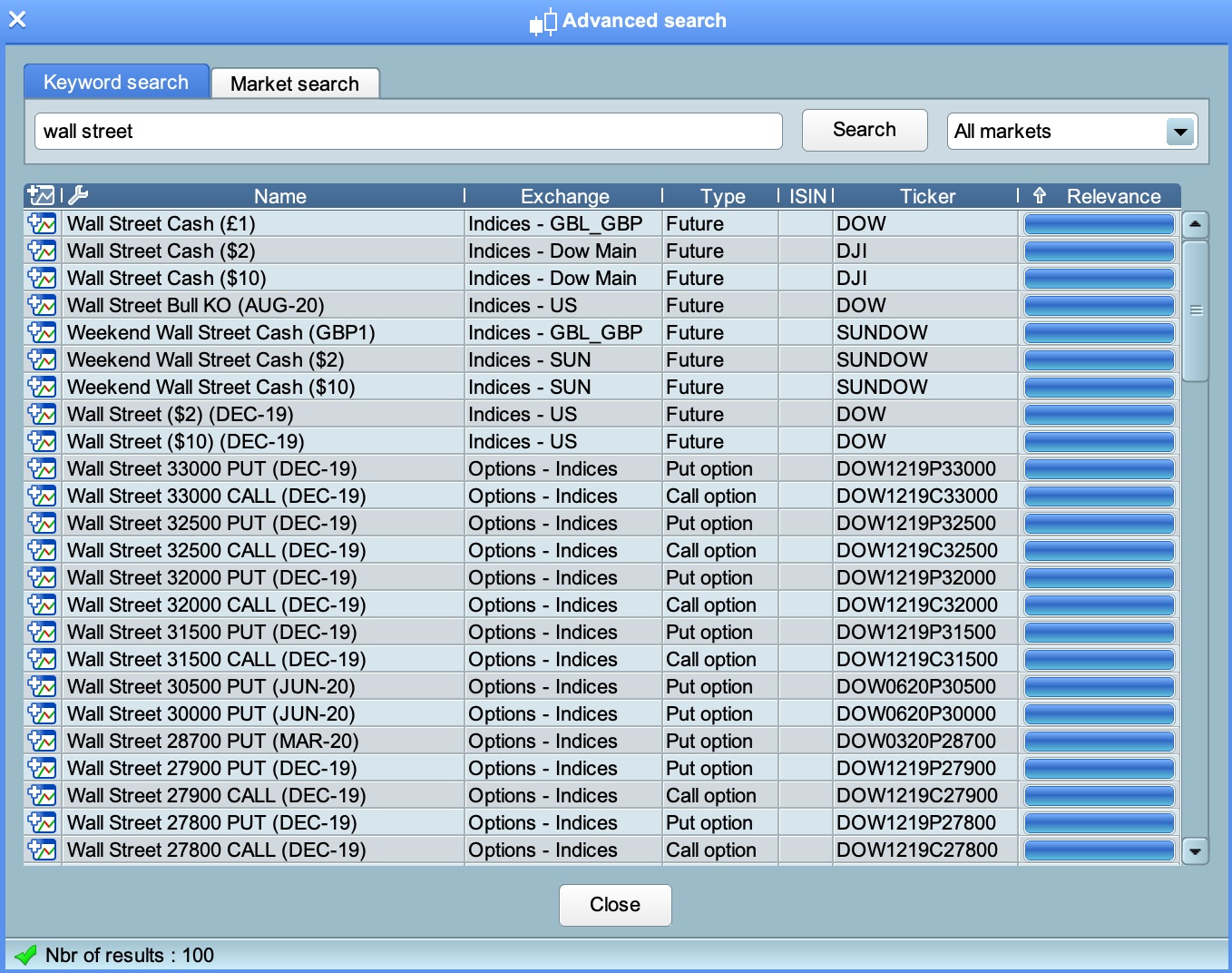Click the Close button at the bottom

click(x=615, y=905)
